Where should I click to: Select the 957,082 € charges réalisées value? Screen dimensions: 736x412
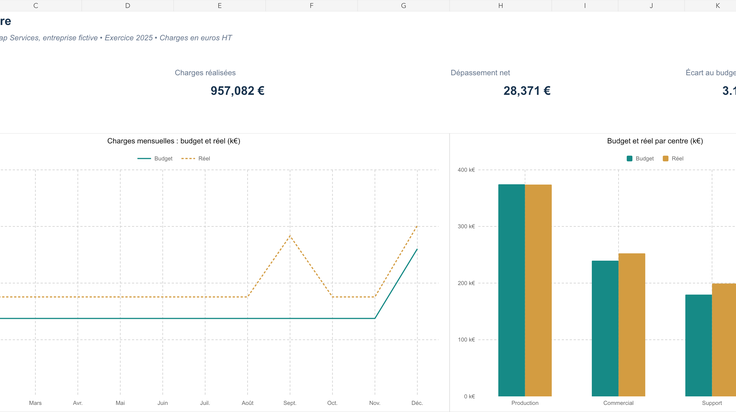click(238, 91)
